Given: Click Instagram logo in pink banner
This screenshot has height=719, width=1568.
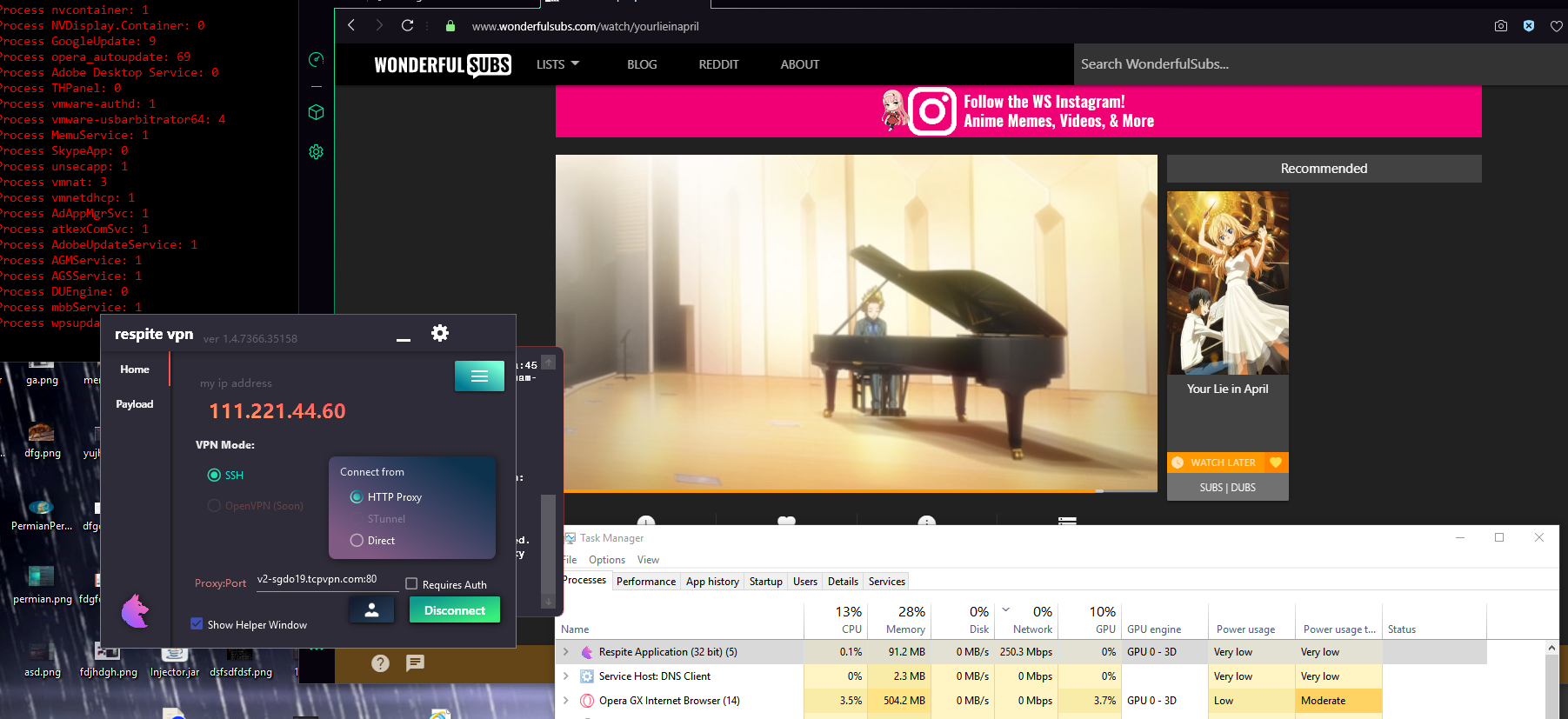Looking at the screenshot, I should (932, 111).
